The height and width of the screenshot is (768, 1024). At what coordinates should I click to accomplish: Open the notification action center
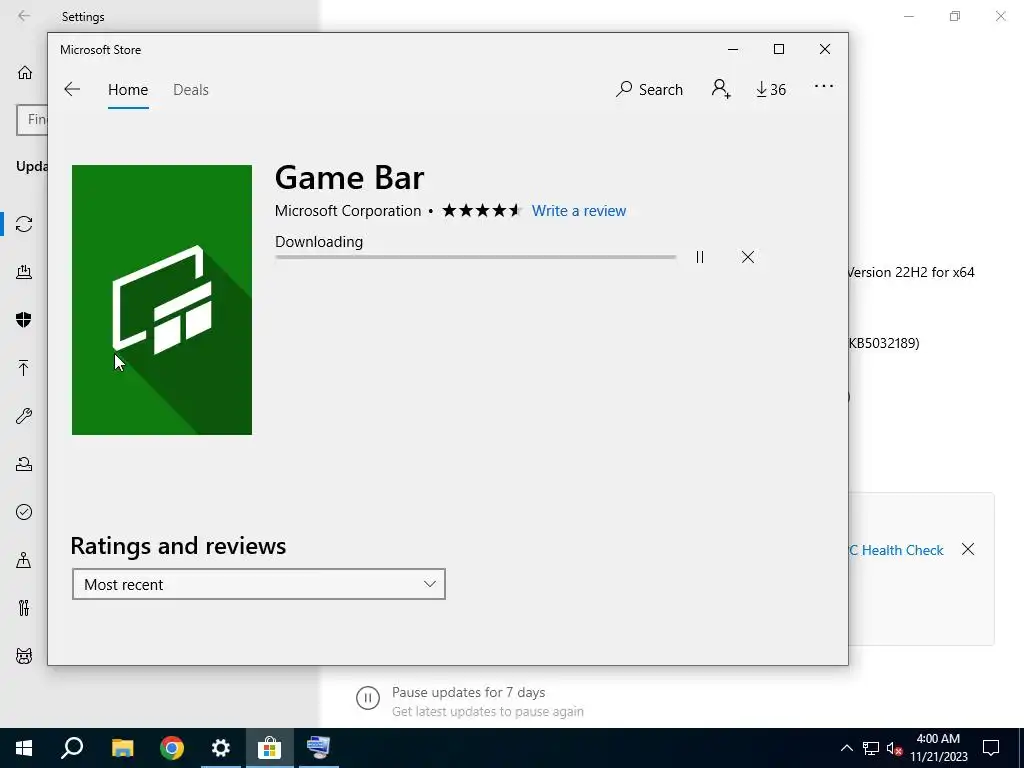point(991,748)
